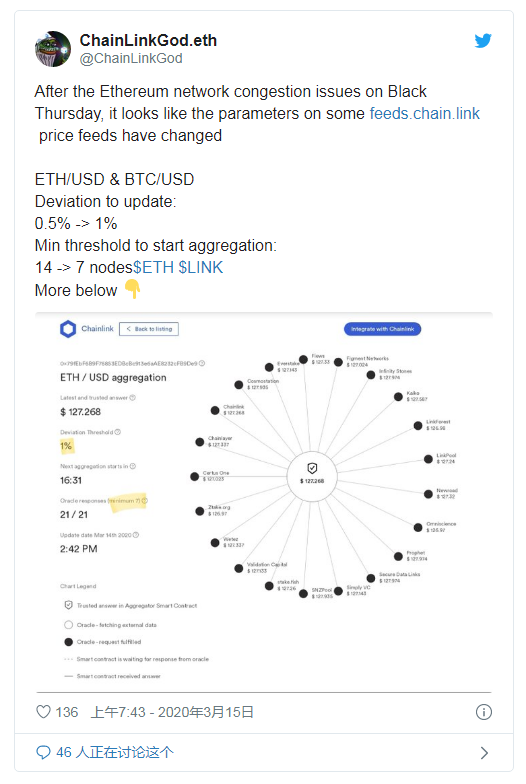Click Integrate with Chainlink button

[382, 329]
